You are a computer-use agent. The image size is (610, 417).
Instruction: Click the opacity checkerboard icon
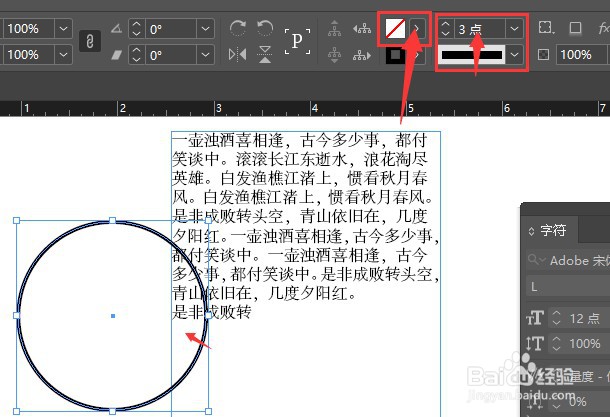pyautogui.click(x=543, y=54)
